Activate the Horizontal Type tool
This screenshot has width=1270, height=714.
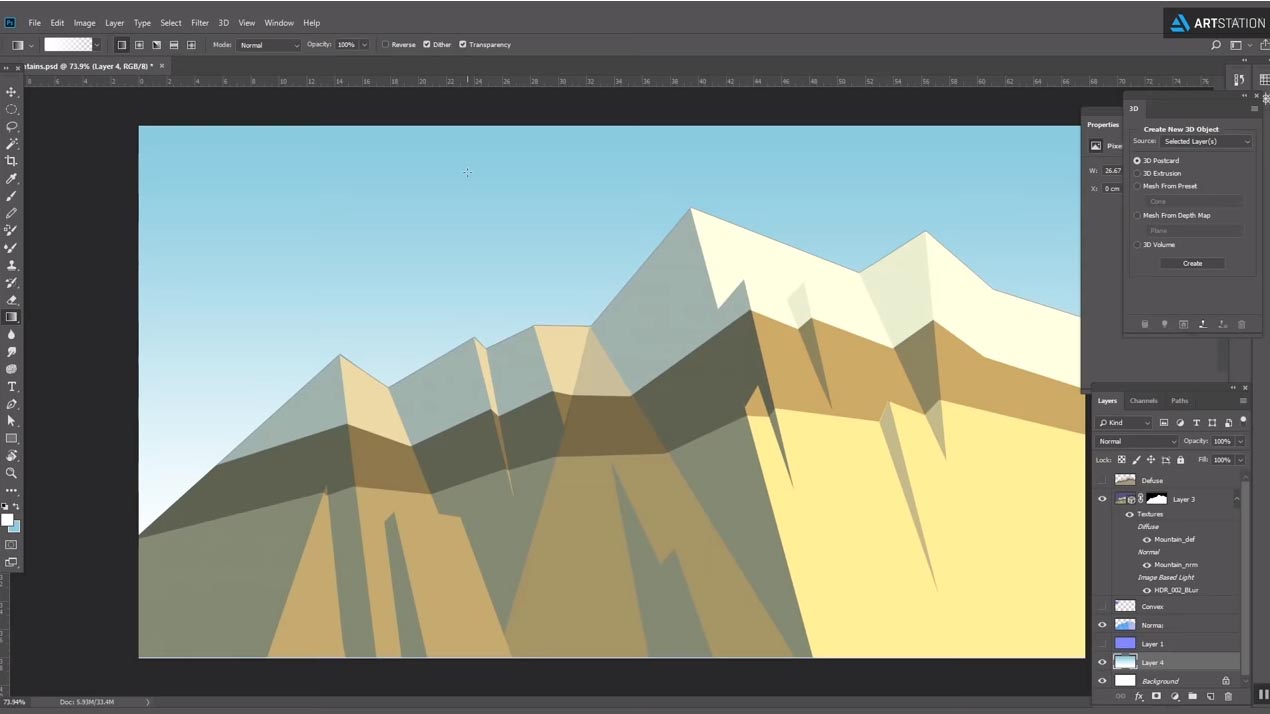pos(12,387)
